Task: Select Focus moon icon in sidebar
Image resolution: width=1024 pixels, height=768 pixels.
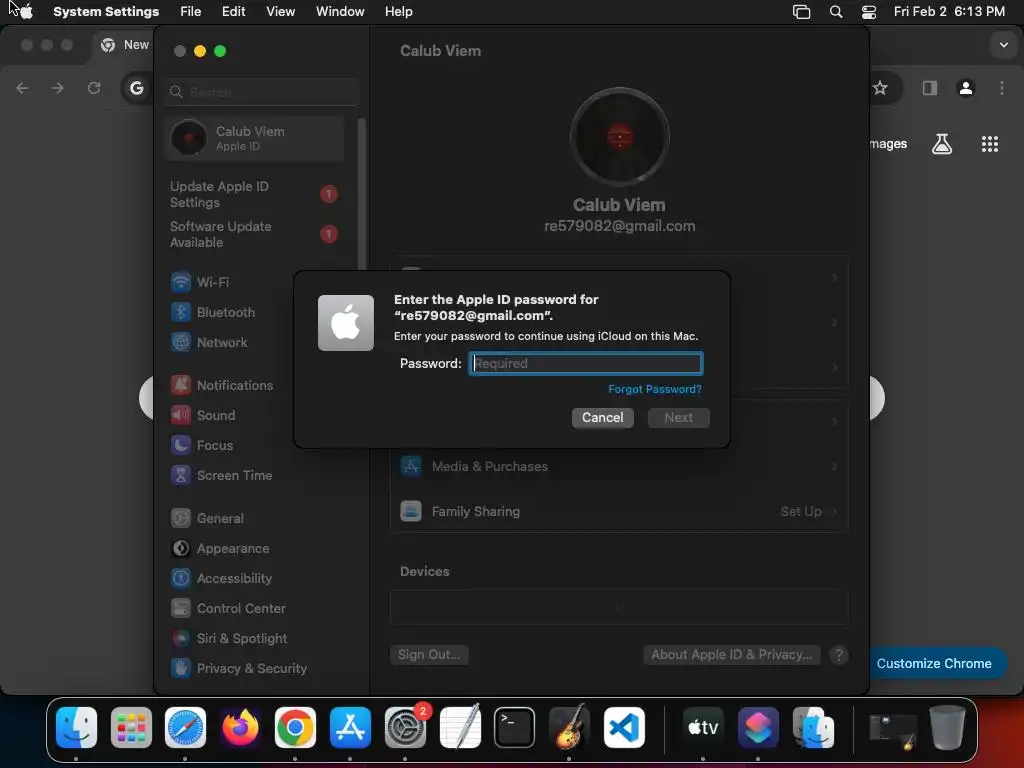Action: [x=181, y=445]
